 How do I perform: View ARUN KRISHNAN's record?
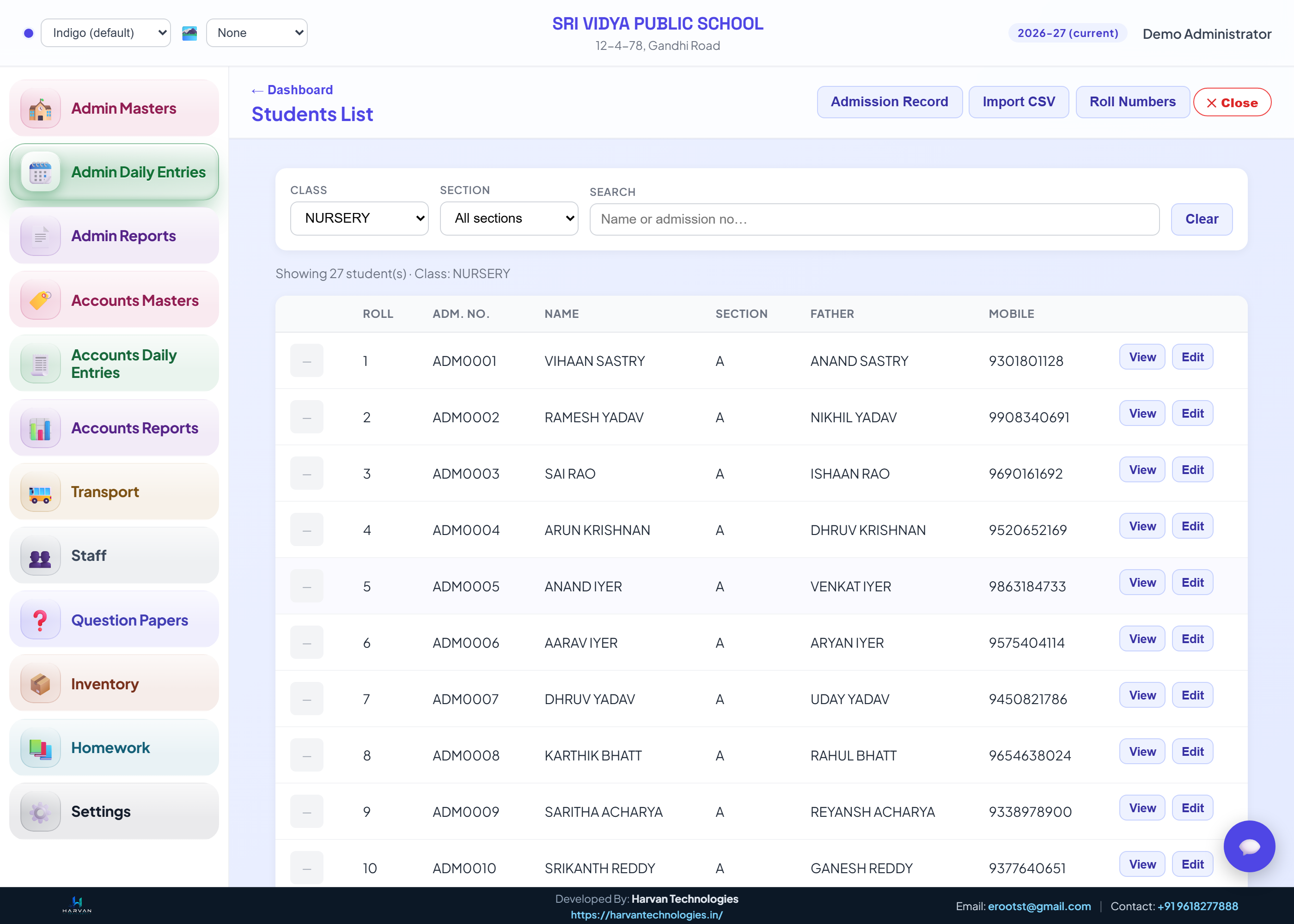pyautogui.click(x=1142, y=526)
